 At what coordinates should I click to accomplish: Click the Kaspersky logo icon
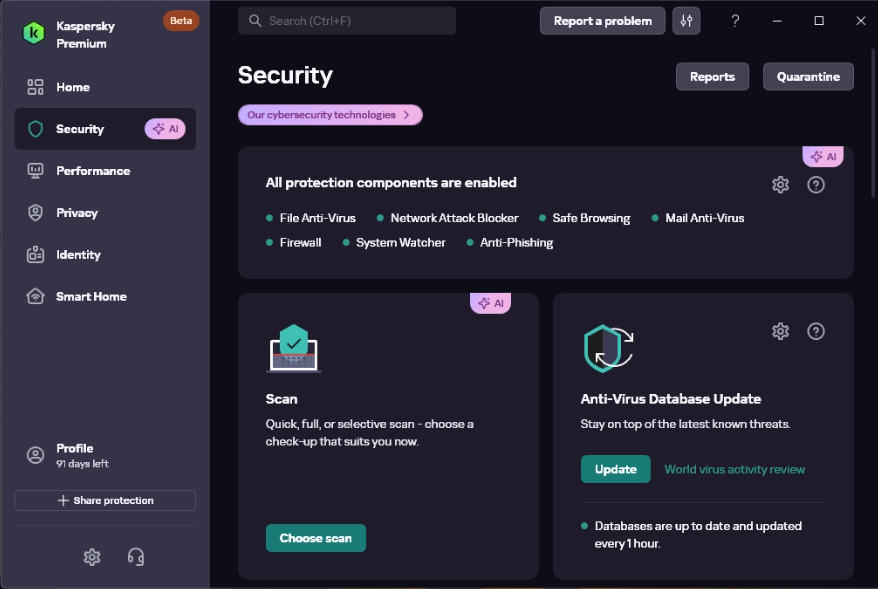[x=34, y=33]
